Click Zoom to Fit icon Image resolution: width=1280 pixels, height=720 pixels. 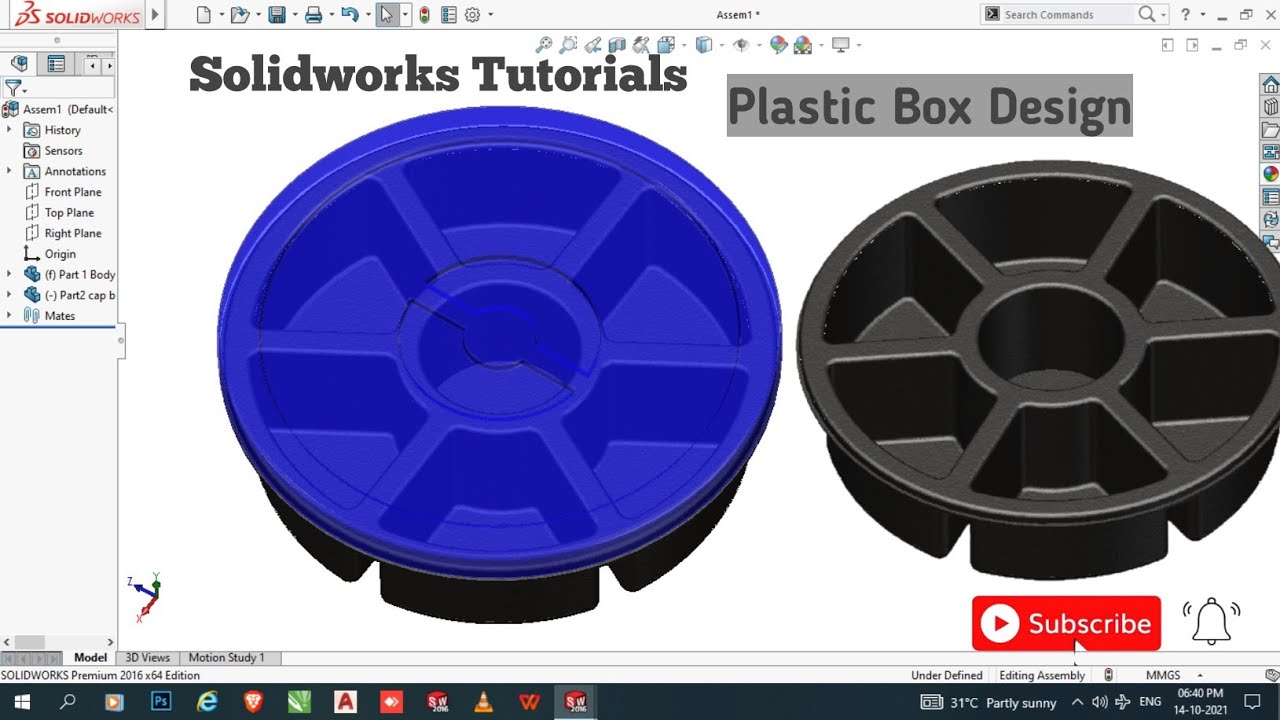544,45
